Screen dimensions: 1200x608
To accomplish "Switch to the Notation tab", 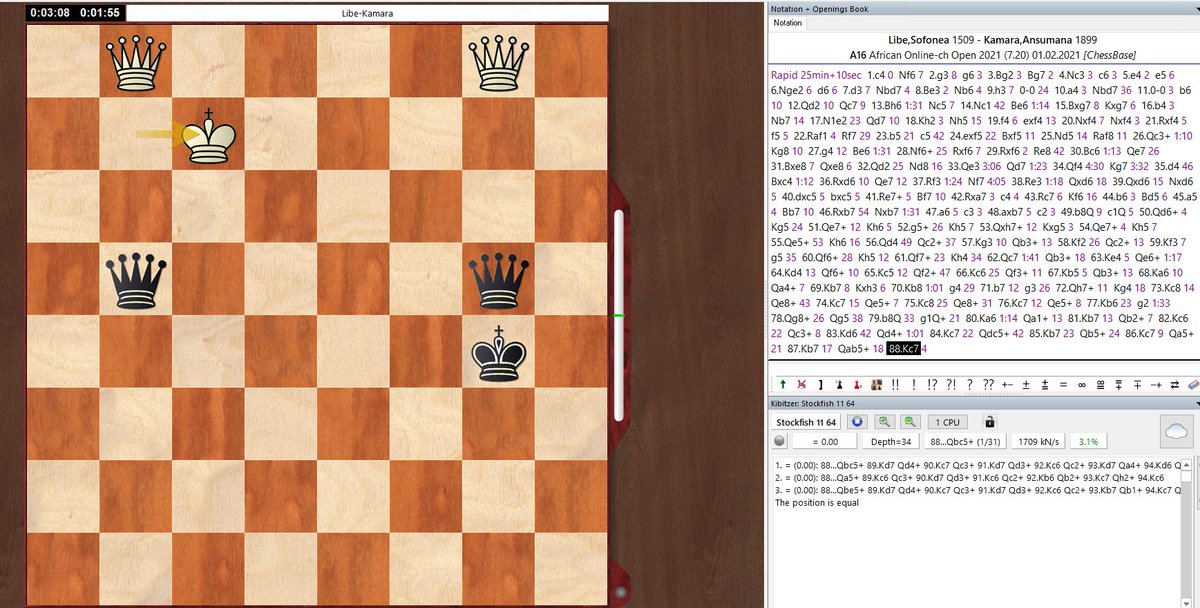I will [789, 22].
